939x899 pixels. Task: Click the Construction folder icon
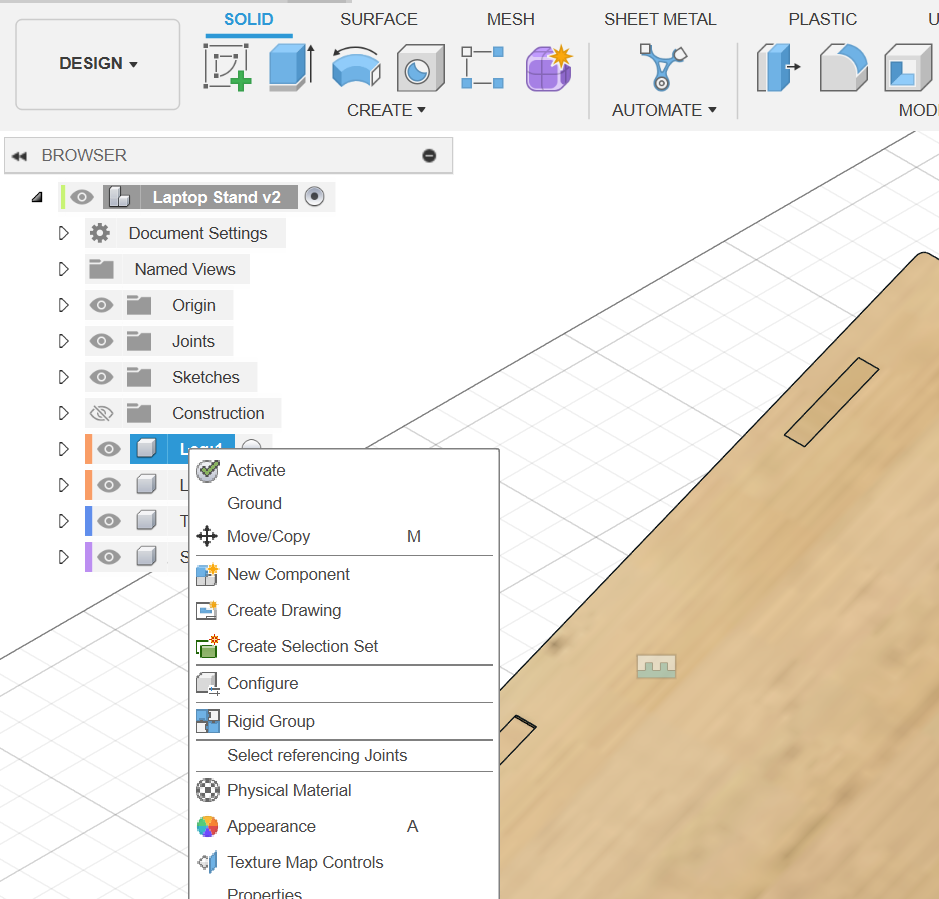tap(139, 413)
